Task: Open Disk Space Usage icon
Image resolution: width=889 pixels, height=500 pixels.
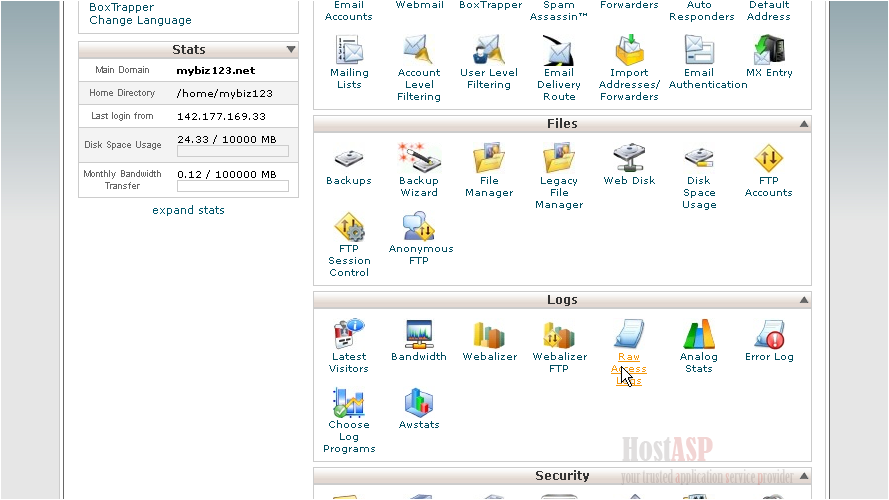Action: [699, 158]
